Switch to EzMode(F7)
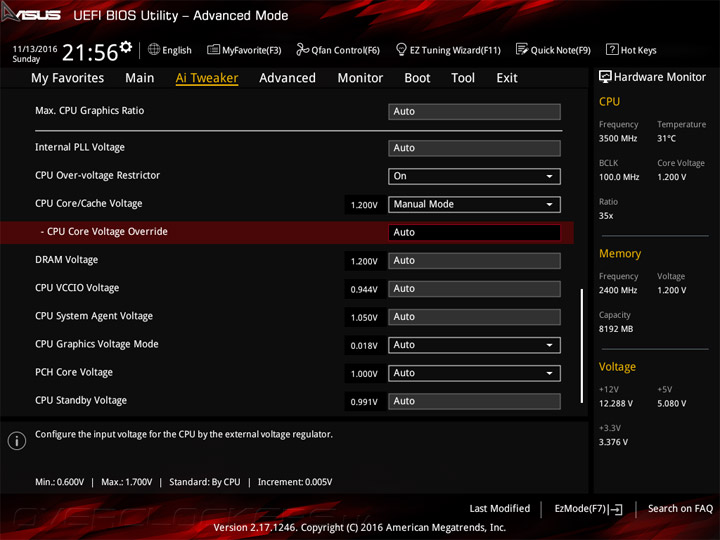The image size is (720, 540). point(588,509)
